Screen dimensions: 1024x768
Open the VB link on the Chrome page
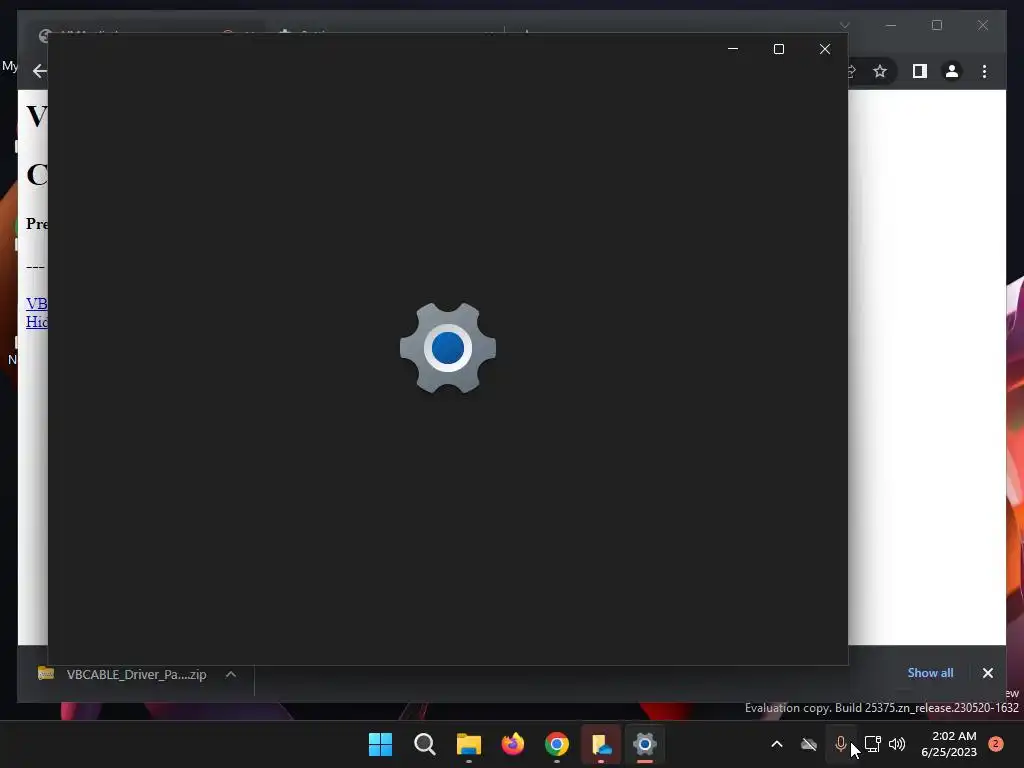[x=37, y=304]
